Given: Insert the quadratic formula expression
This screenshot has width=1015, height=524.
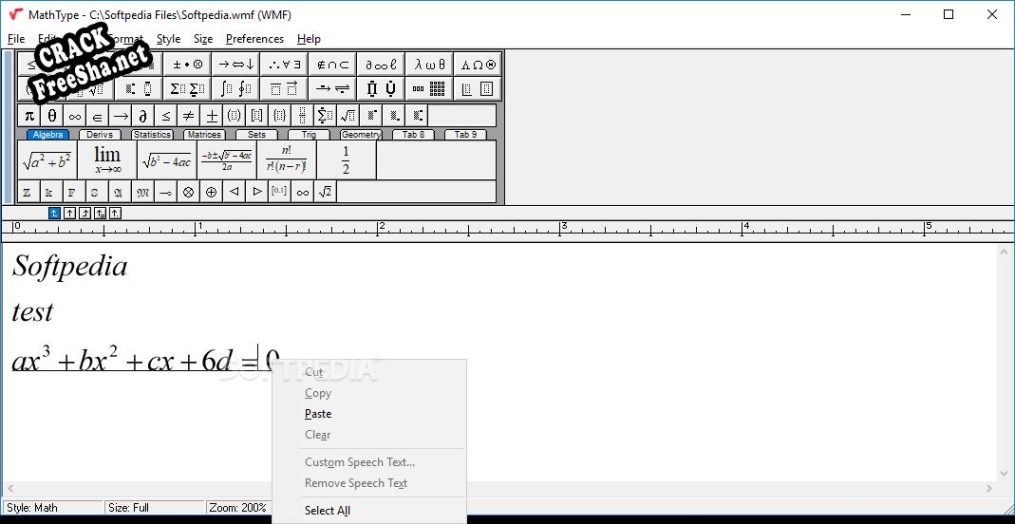Looking at the screenshot, I should pyautogui.click(x=226, y=160).
